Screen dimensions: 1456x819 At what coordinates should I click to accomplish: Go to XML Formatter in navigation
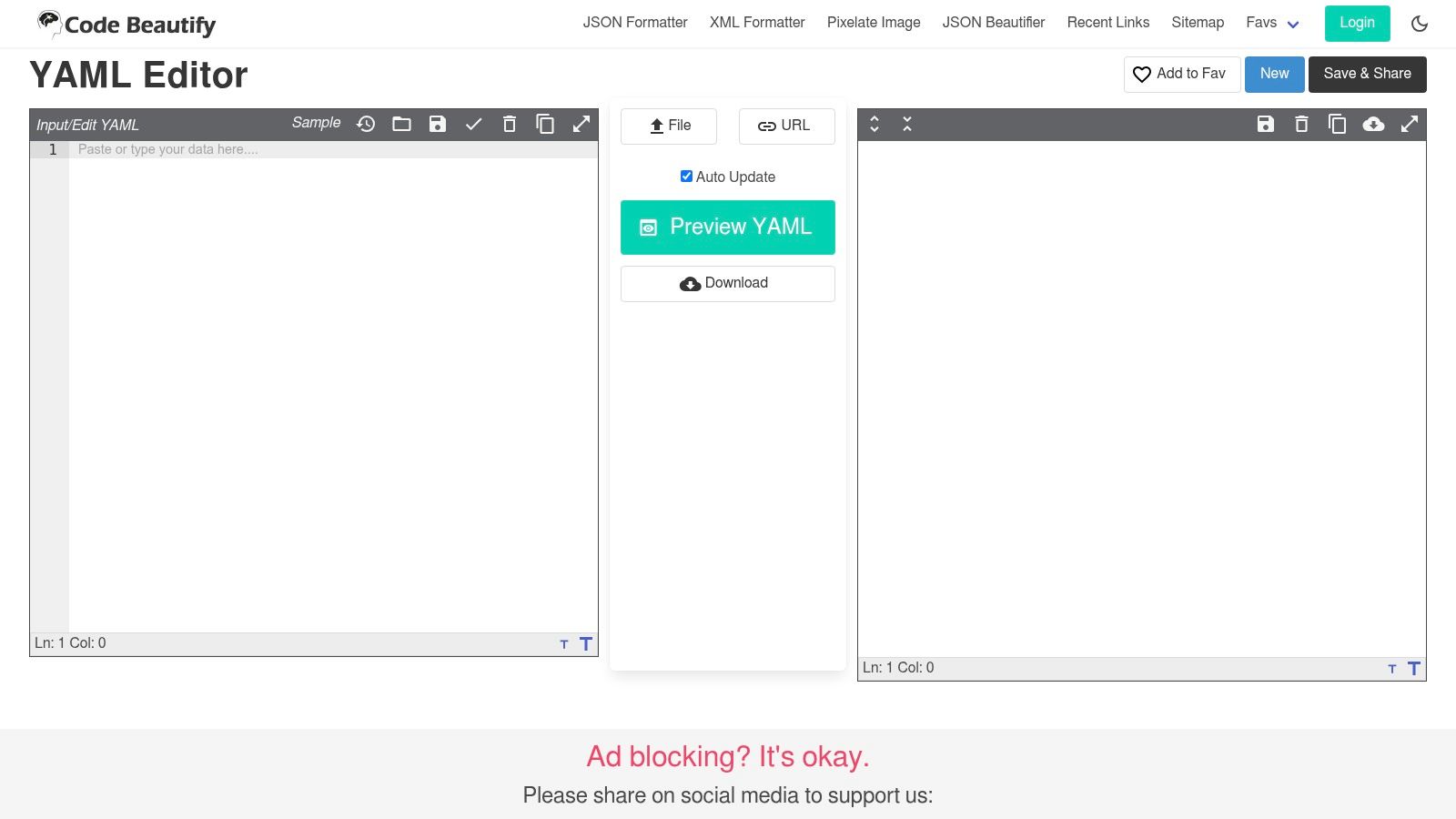(757, 23)
